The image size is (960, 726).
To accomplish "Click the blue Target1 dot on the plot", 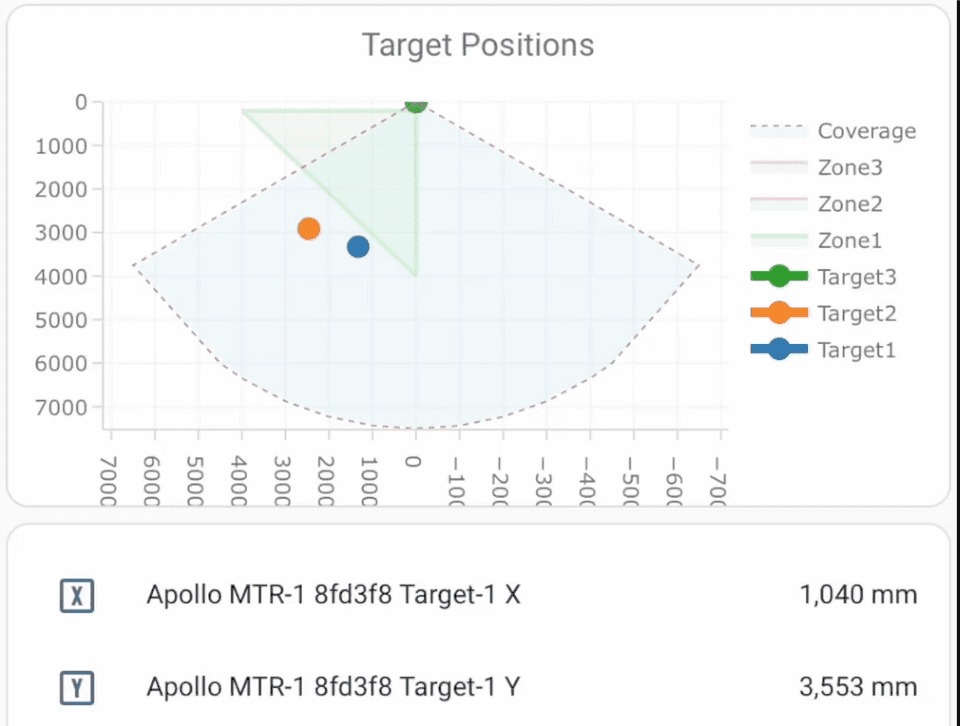I will click(358, 245).
